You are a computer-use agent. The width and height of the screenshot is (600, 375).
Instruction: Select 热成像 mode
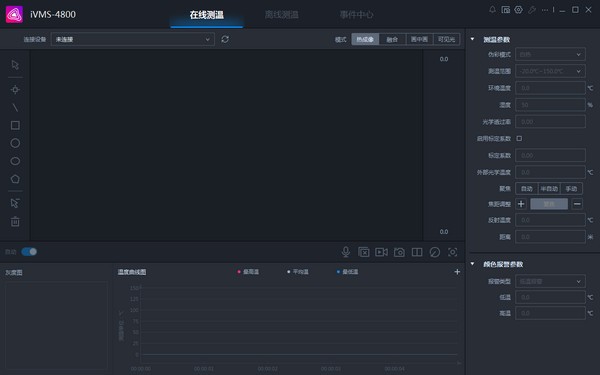365,39
